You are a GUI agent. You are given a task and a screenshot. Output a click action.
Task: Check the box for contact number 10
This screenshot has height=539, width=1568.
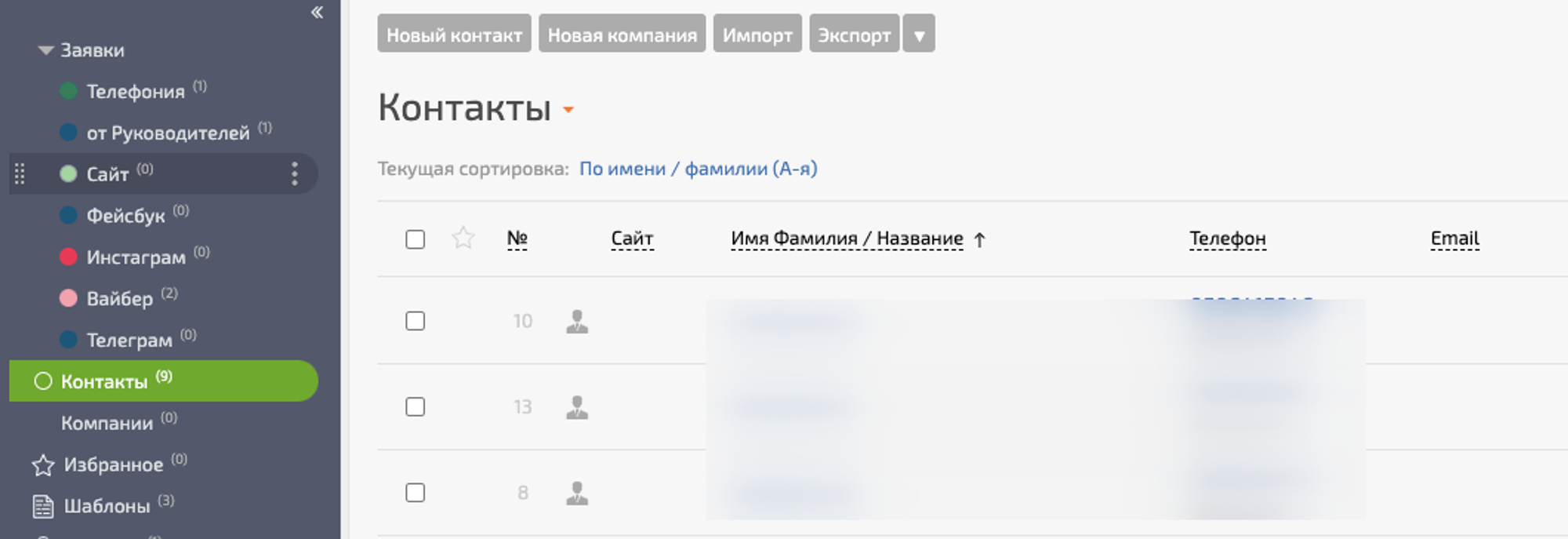click(415, 321)
